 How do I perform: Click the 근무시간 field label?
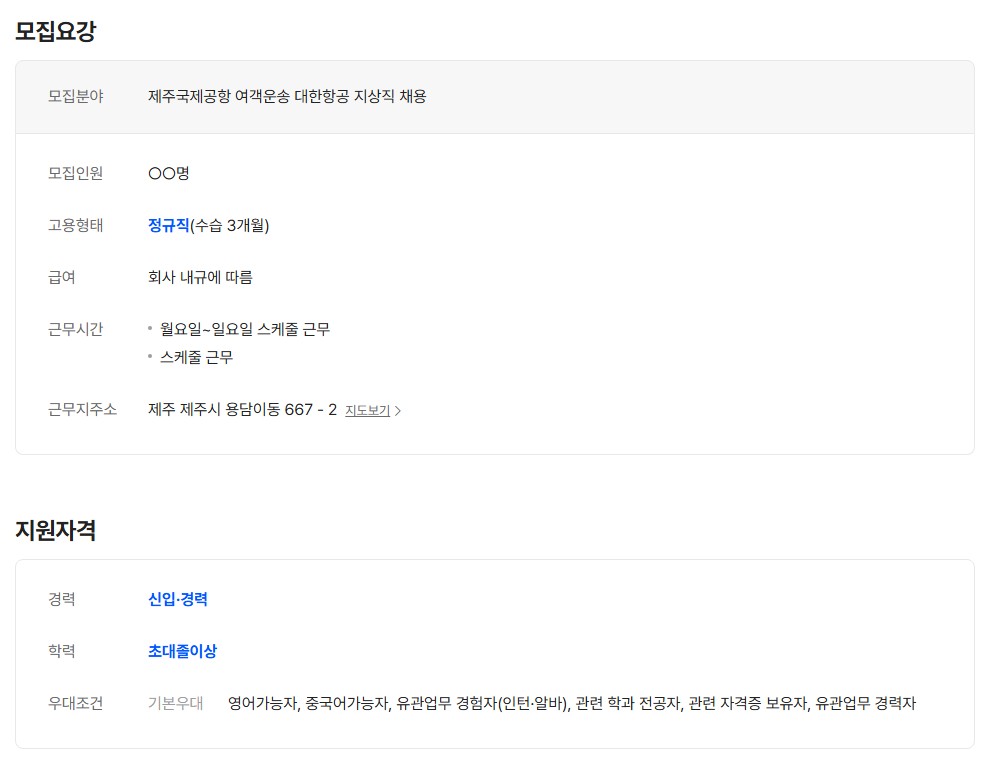[x=75, y=329]
